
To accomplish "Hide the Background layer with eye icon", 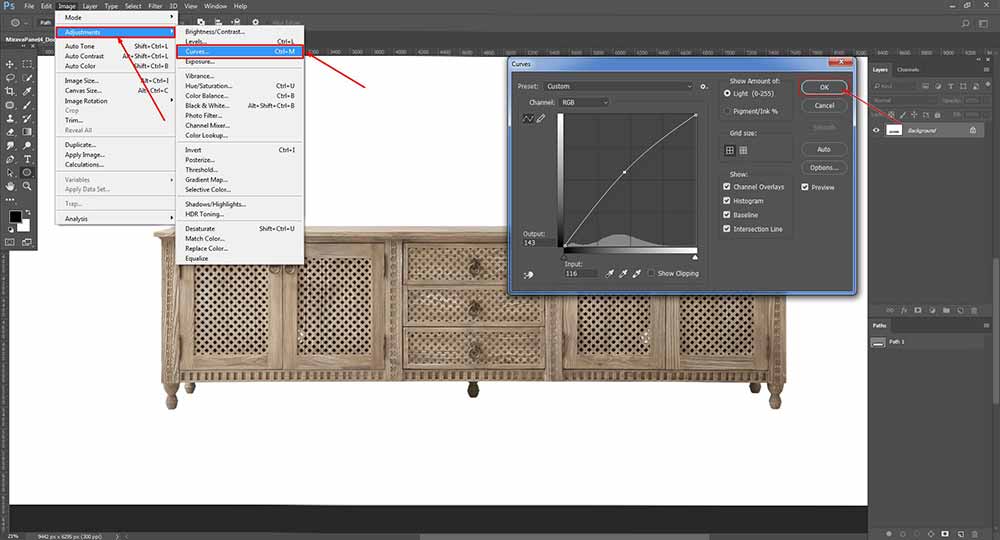I will pyautogui.click(x=877, y=130).
